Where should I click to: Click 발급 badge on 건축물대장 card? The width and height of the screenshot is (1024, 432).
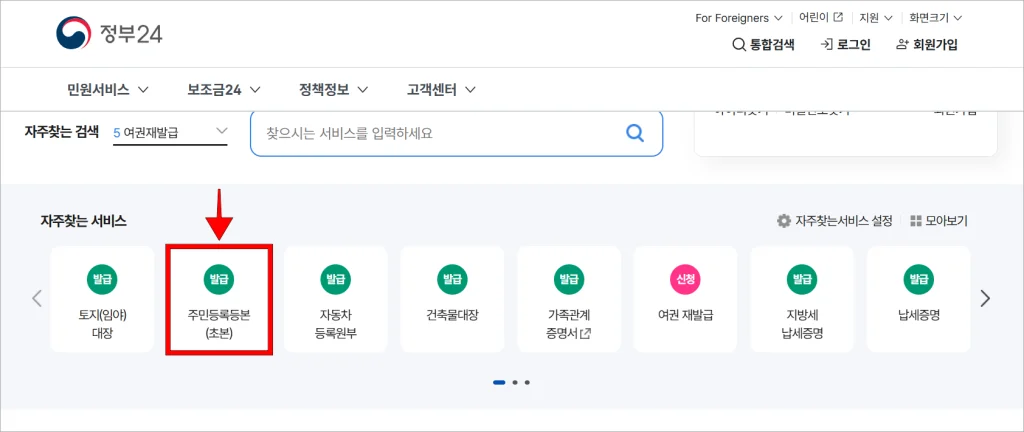452,280
